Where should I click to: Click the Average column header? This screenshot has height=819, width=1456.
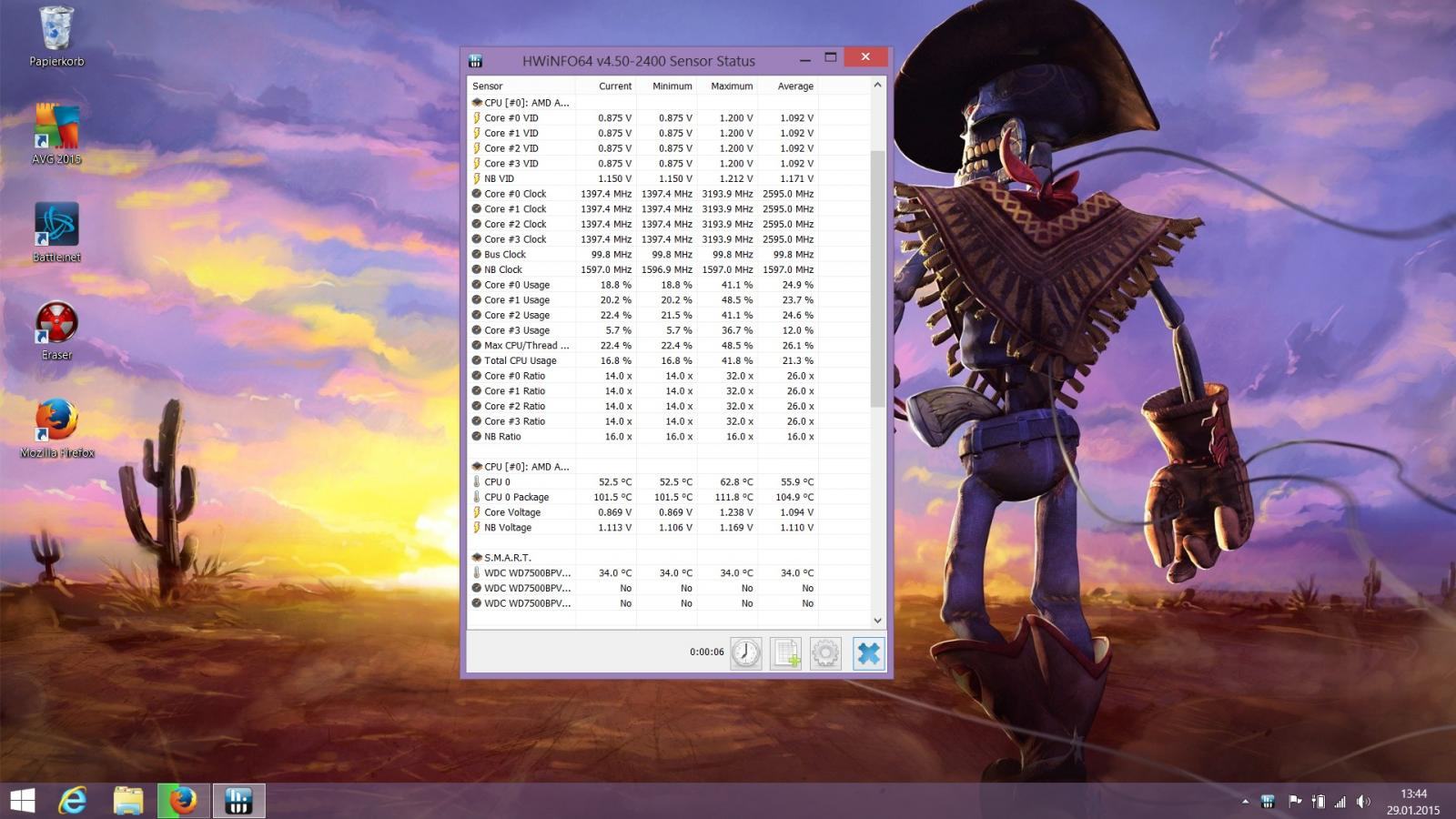(x=788, y=86)
